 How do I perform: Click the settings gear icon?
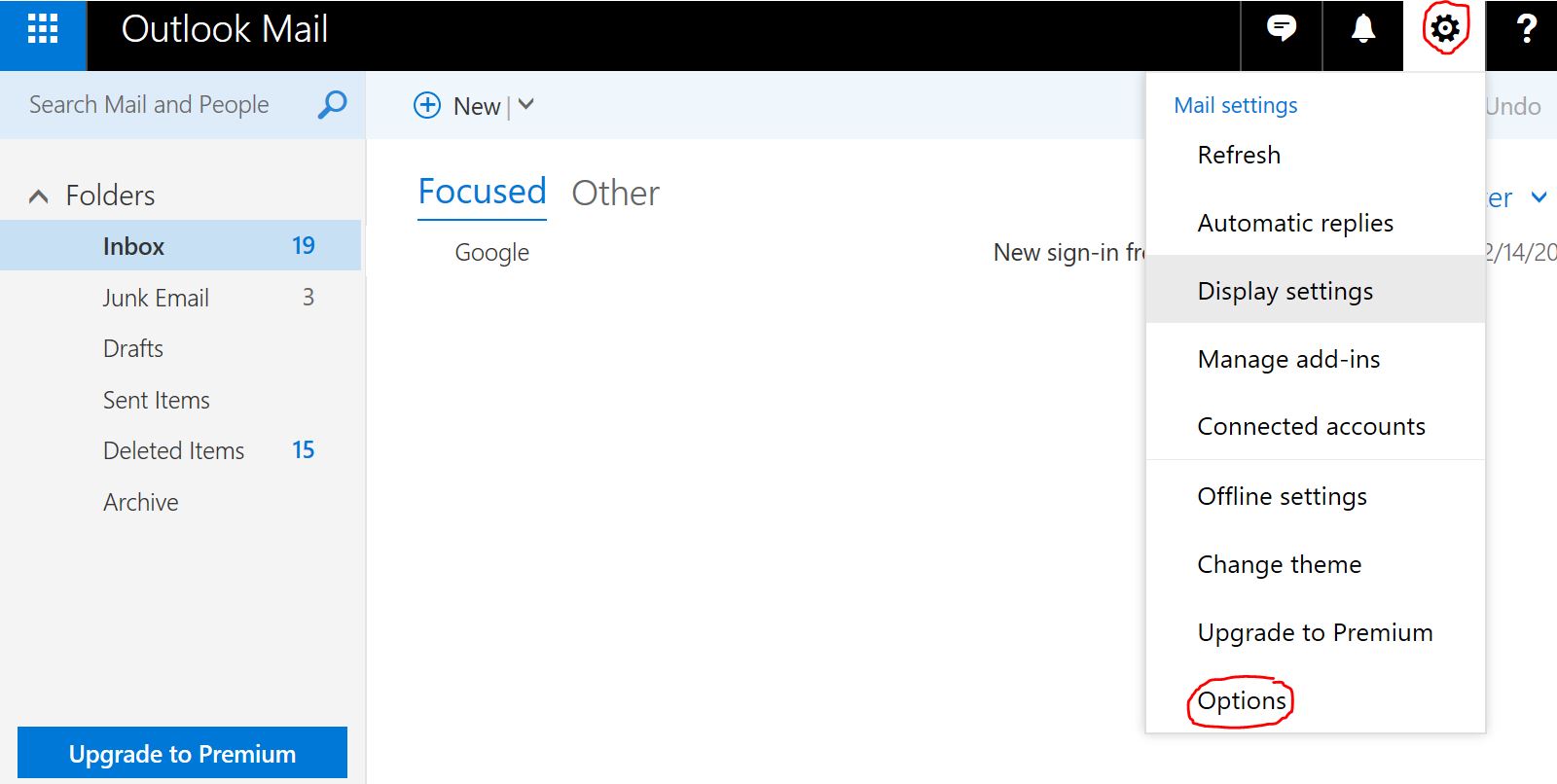click(1445, 29)
